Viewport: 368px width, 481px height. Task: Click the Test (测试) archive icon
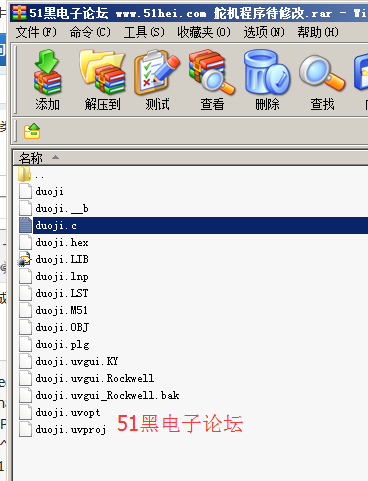tap(157, 72)
